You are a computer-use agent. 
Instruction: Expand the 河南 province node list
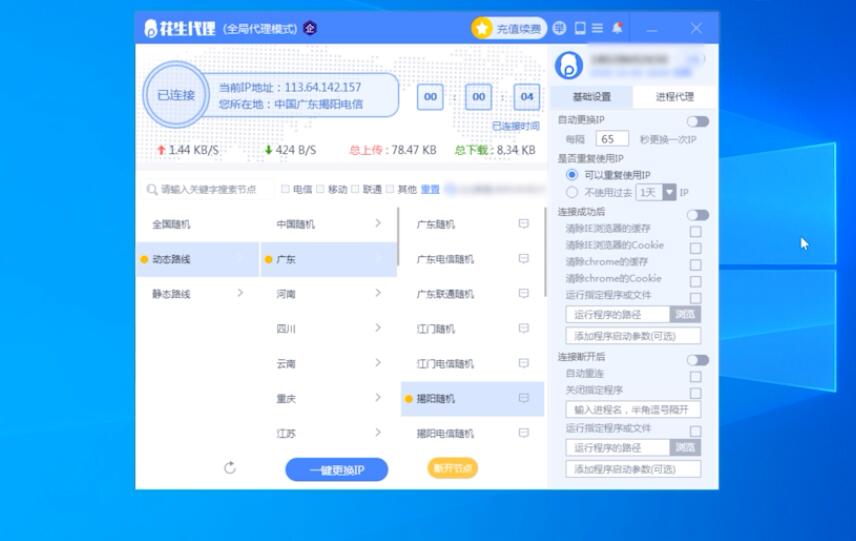(377, 294)
